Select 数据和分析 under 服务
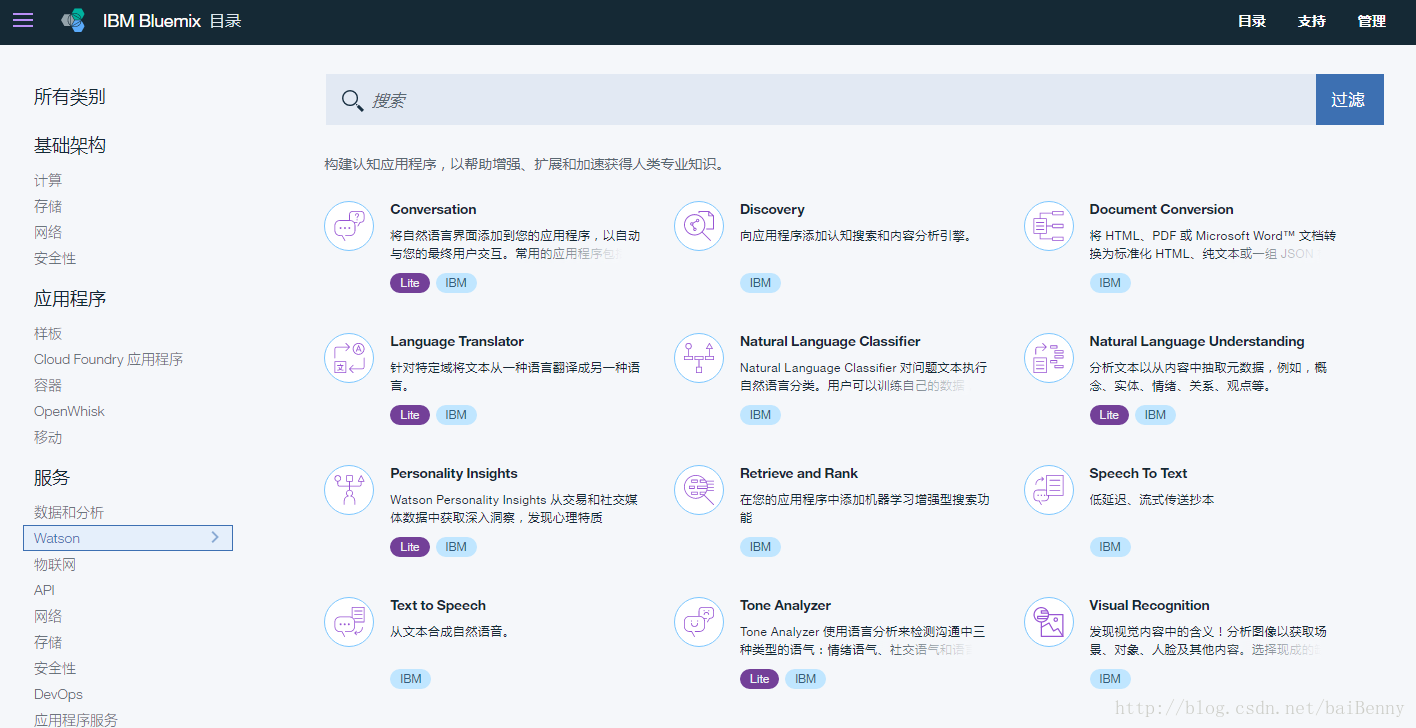The image size is (1416, 728). click(69, 512)
